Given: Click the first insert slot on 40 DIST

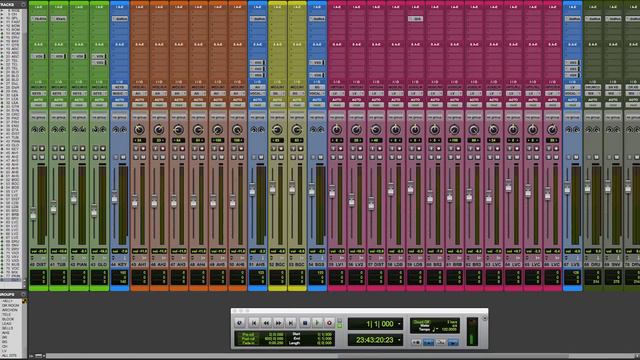Looking at the screenshot, I should (x=38, y=19).
